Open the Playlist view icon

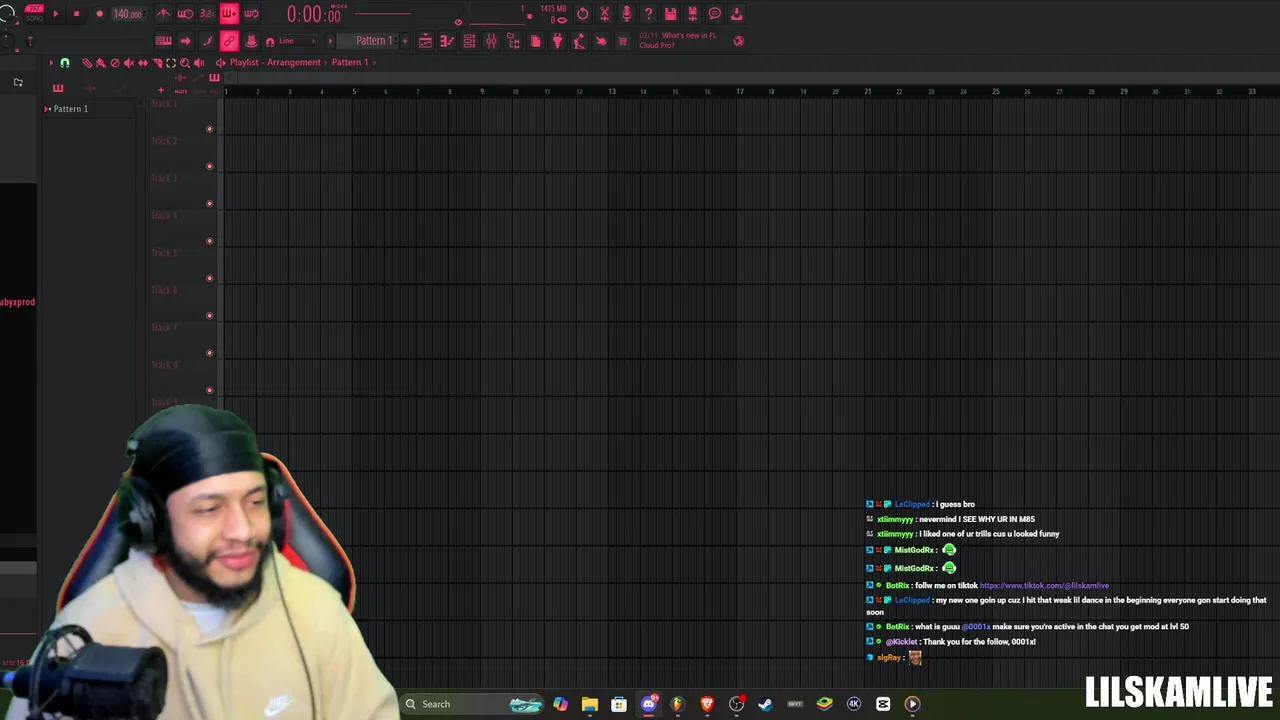click(x=425, y=41)
